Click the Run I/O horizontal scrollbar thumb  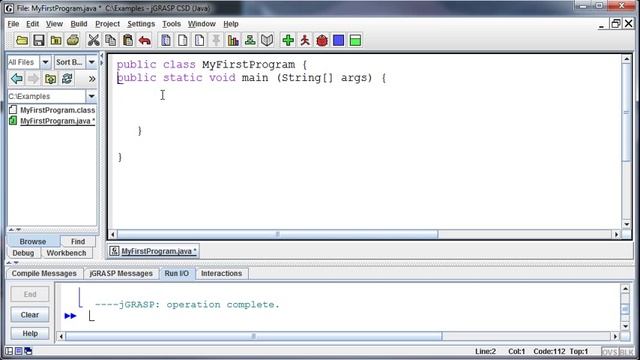click(x=253, y=336)
